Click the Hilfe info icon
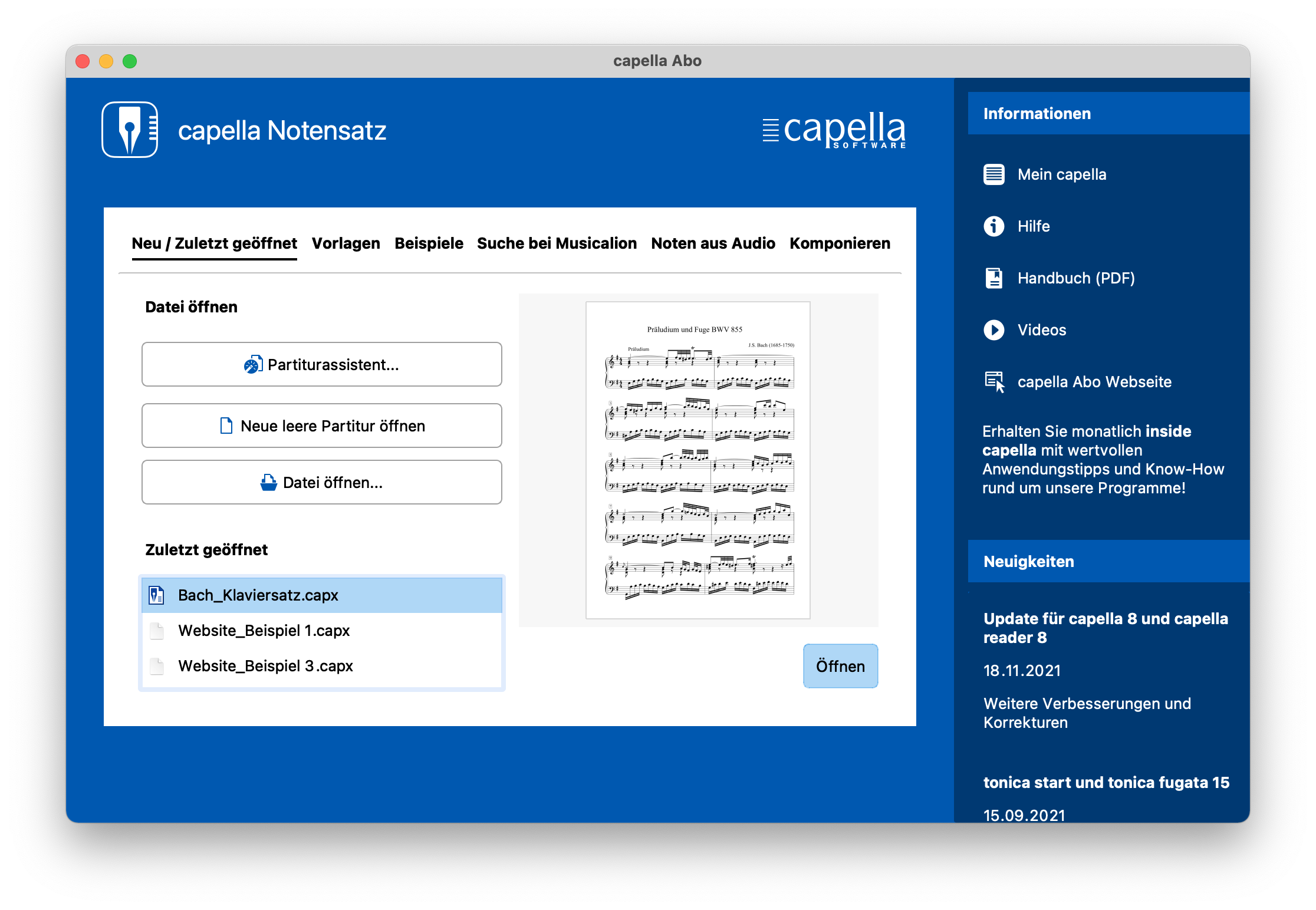 994,226
